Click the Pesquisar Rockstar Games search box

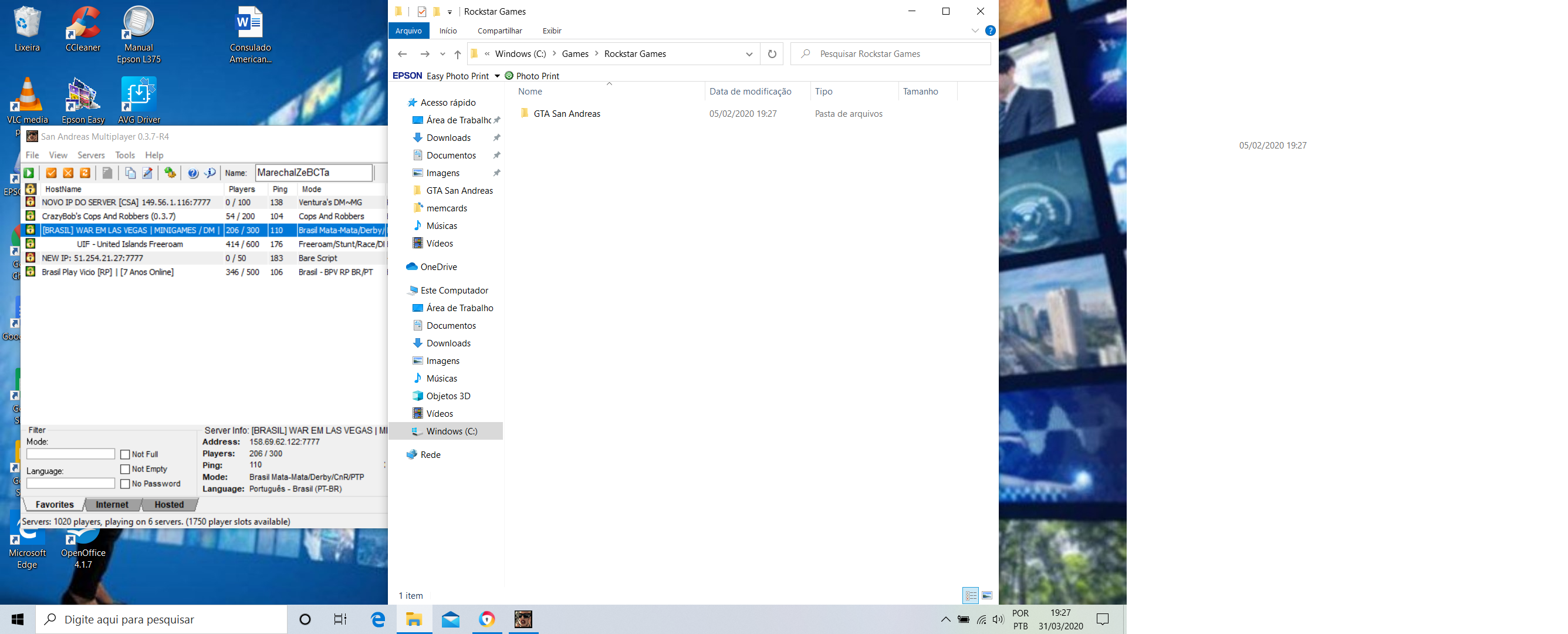tap(891, 54)
